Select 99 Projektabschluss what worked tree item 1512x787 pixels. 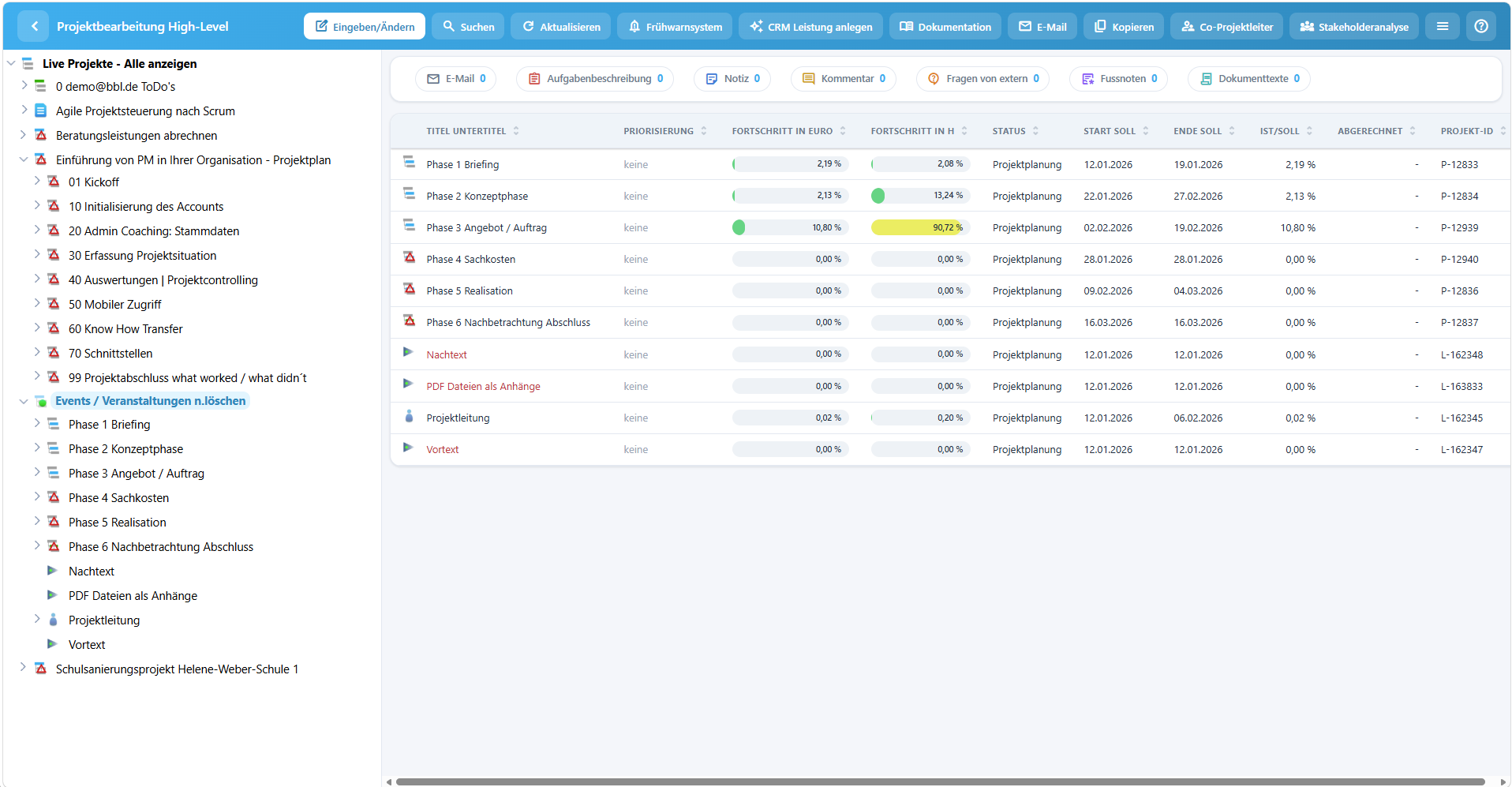point(188,377)
